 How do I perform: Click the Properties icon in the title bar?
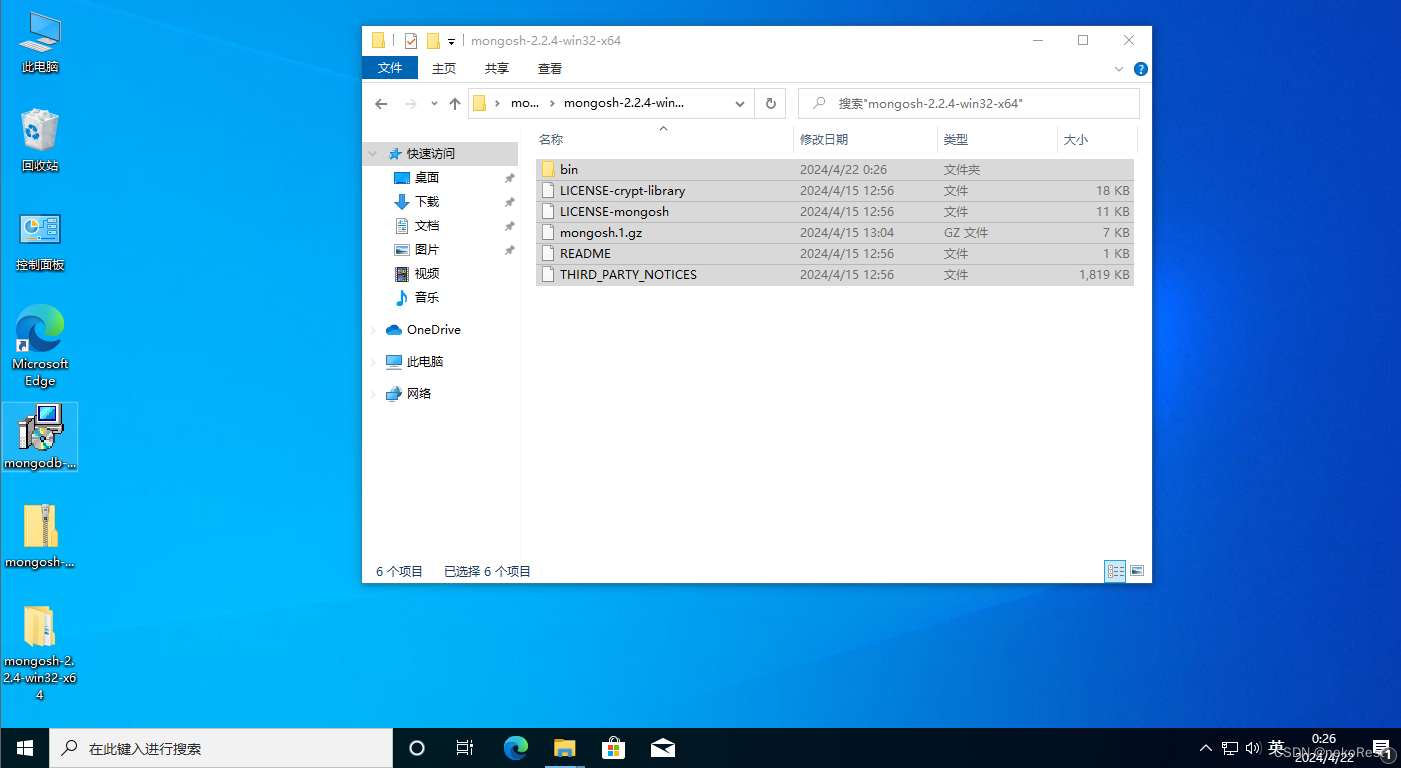(x=411, y=41)
